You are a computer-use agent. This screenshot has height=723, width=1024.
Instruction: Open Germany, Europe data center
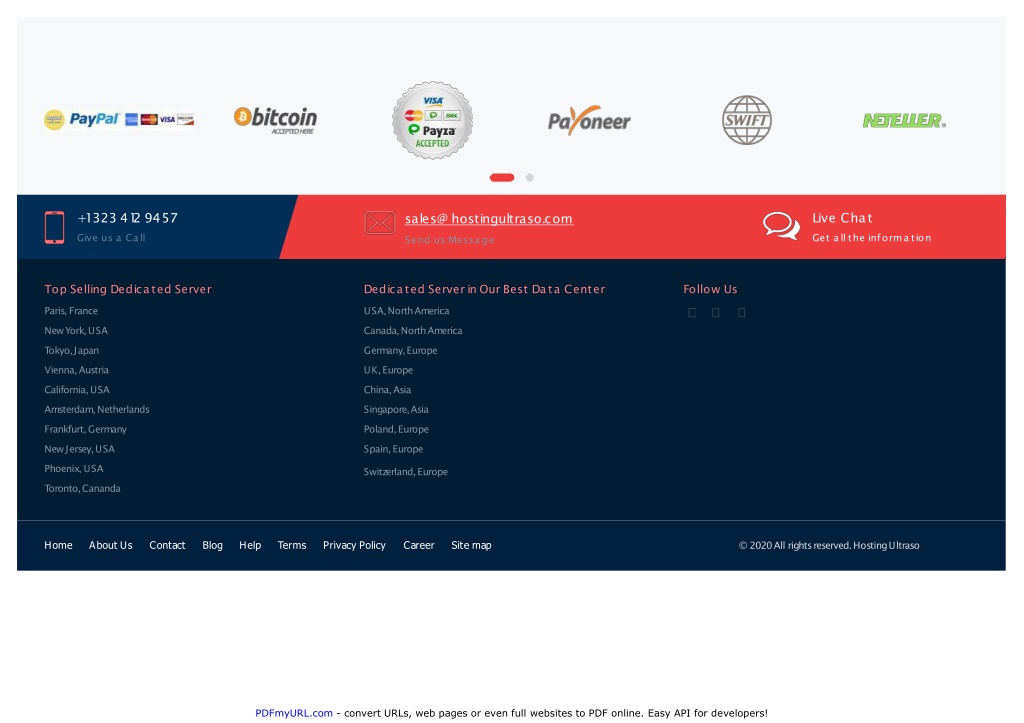point(400,351)
